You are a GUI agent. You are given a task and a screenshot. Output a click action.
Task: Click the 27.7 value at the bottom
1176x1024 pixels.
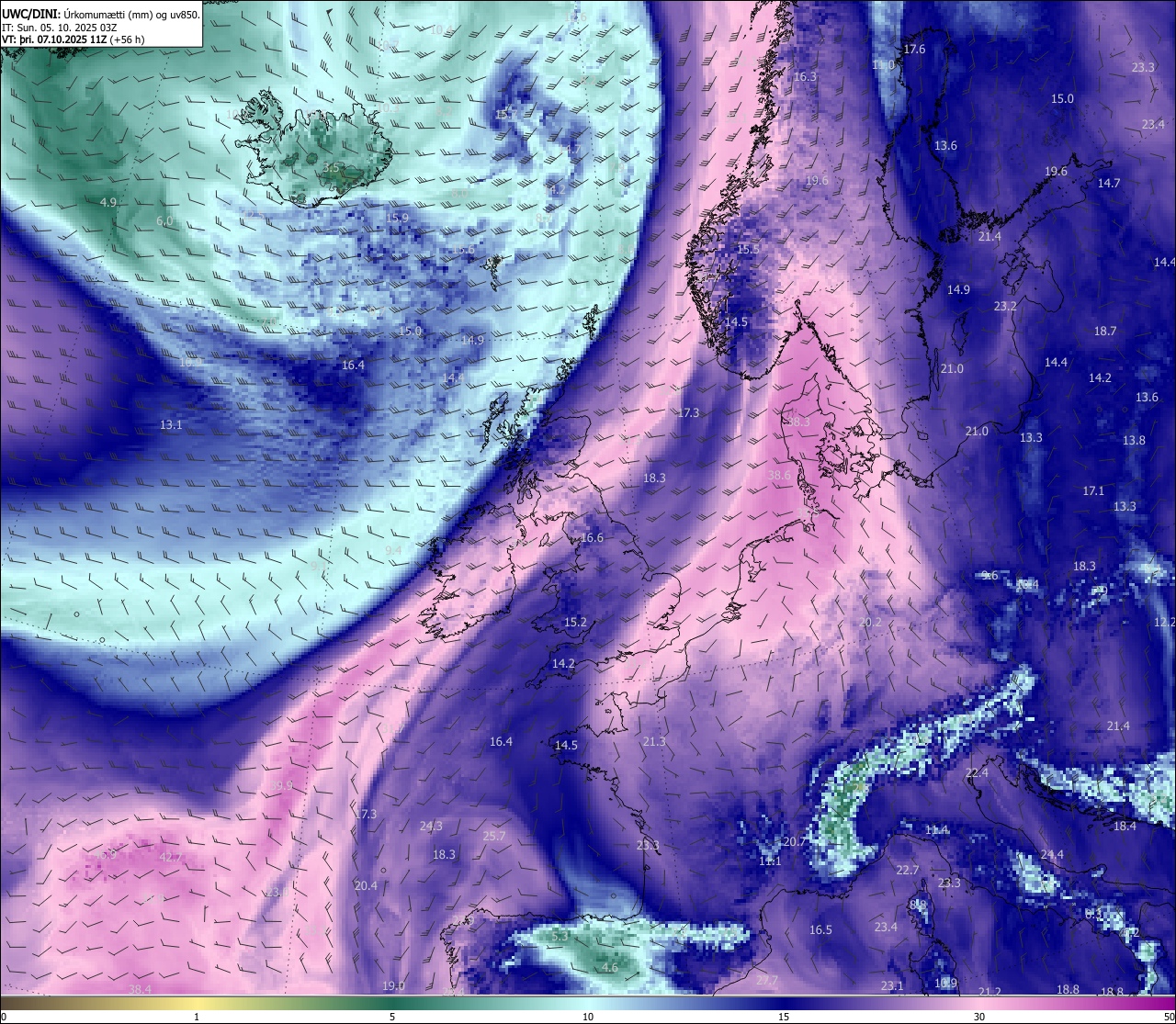click(x=767, y=981)
